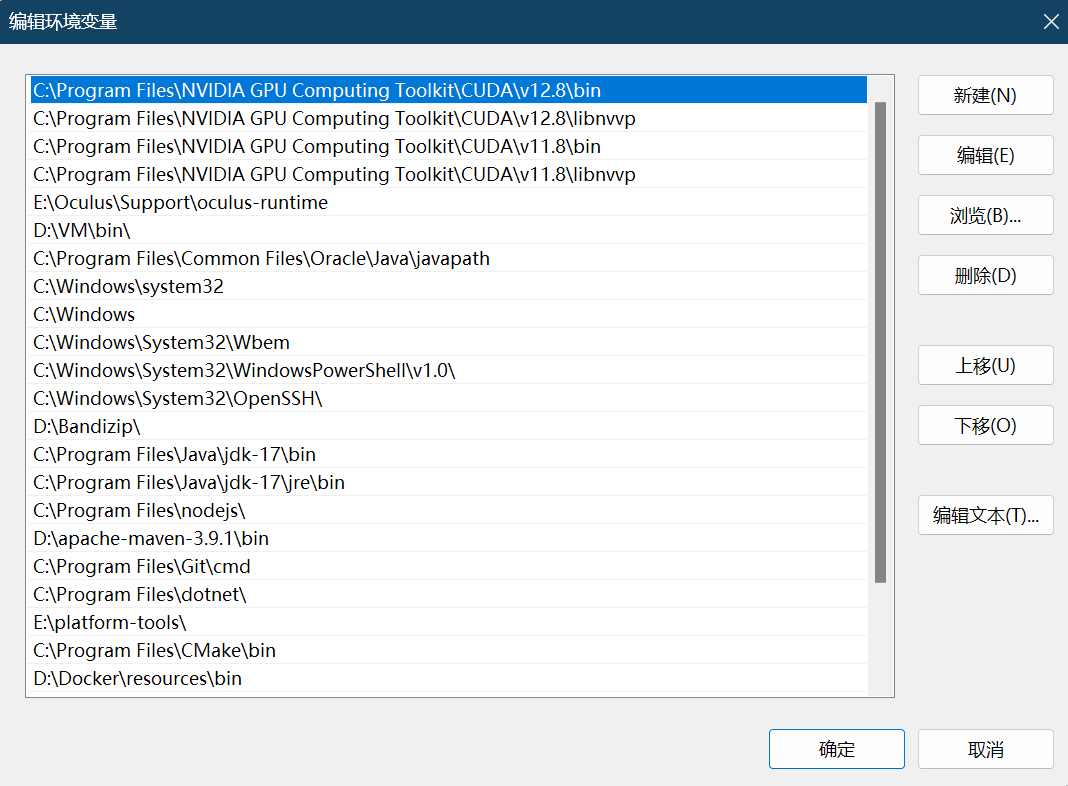The image size is (1068, 786).
Task: Select the System32\OpenSSH\ entry
Action: [x=449, y=398]
